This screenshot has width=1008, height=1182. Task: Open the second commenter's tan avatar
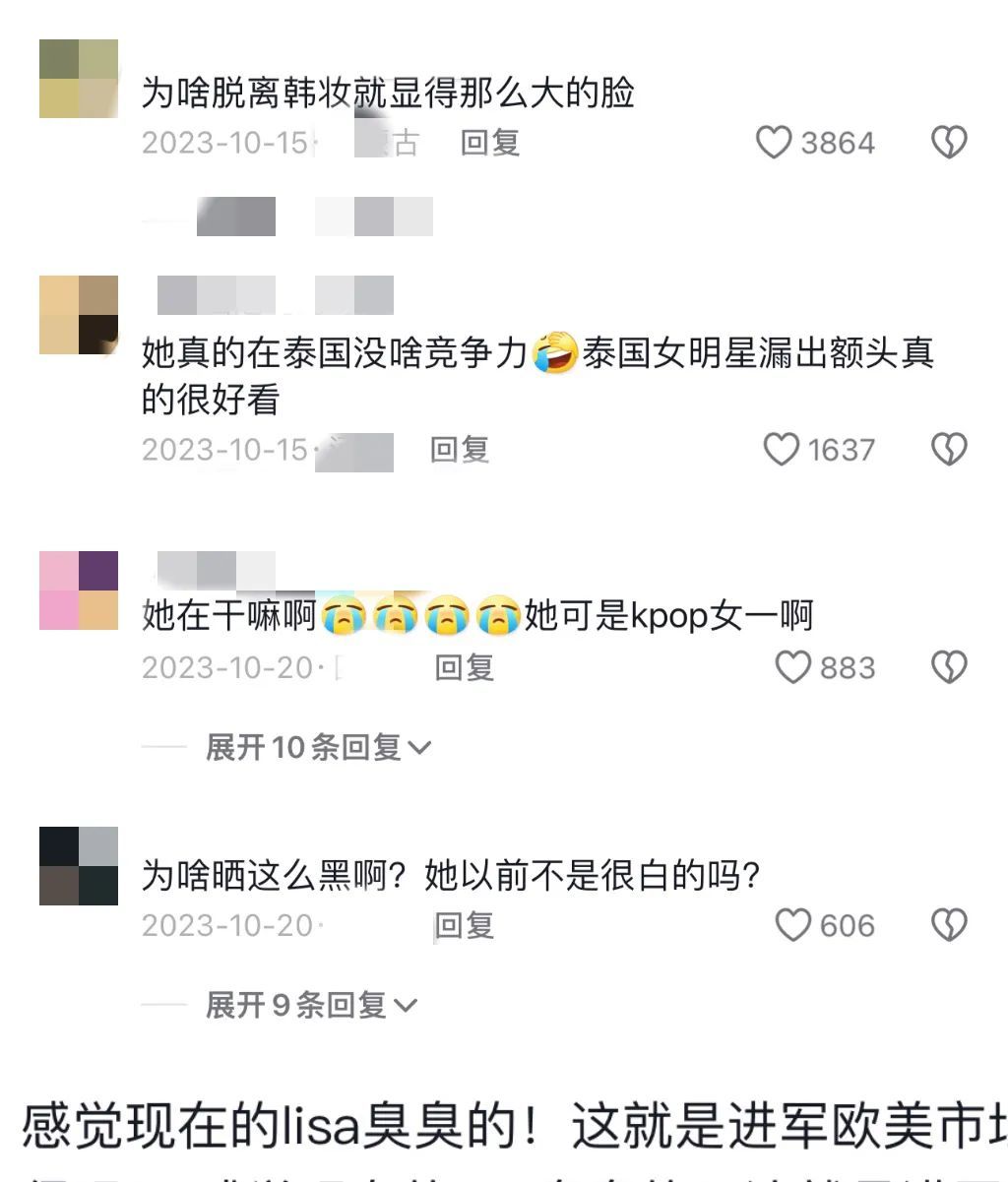click(79, 315)
